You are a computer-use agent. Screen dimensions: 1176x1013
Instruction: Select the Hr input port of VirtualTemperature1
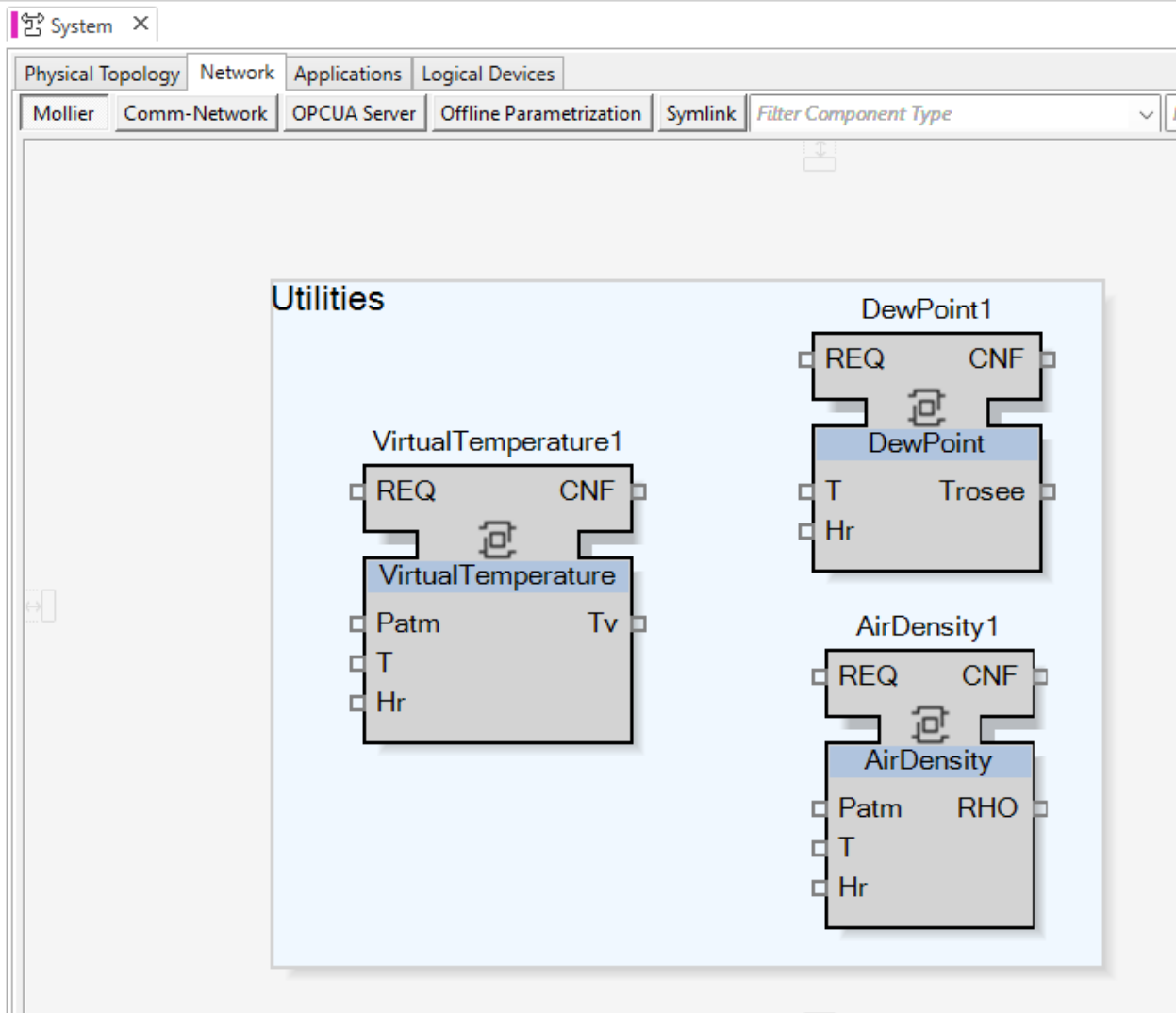point(356,703)
